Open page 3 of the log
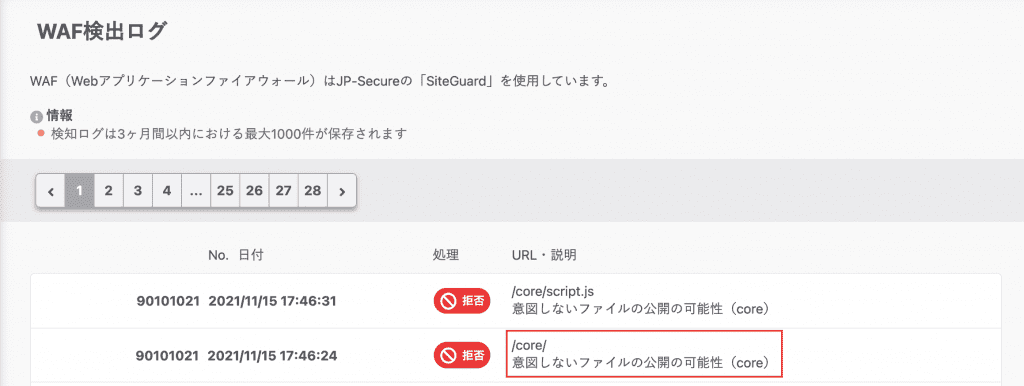 point(138,191)
